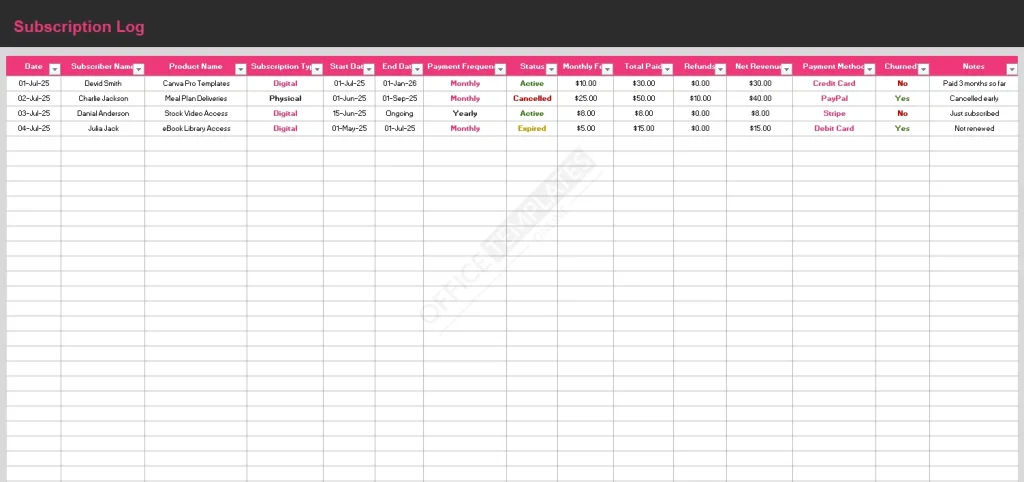This screenshot has height=482, width=1024.
Task: Select the '02-Jul-25' date cell
Action: [x=34, y=99]
